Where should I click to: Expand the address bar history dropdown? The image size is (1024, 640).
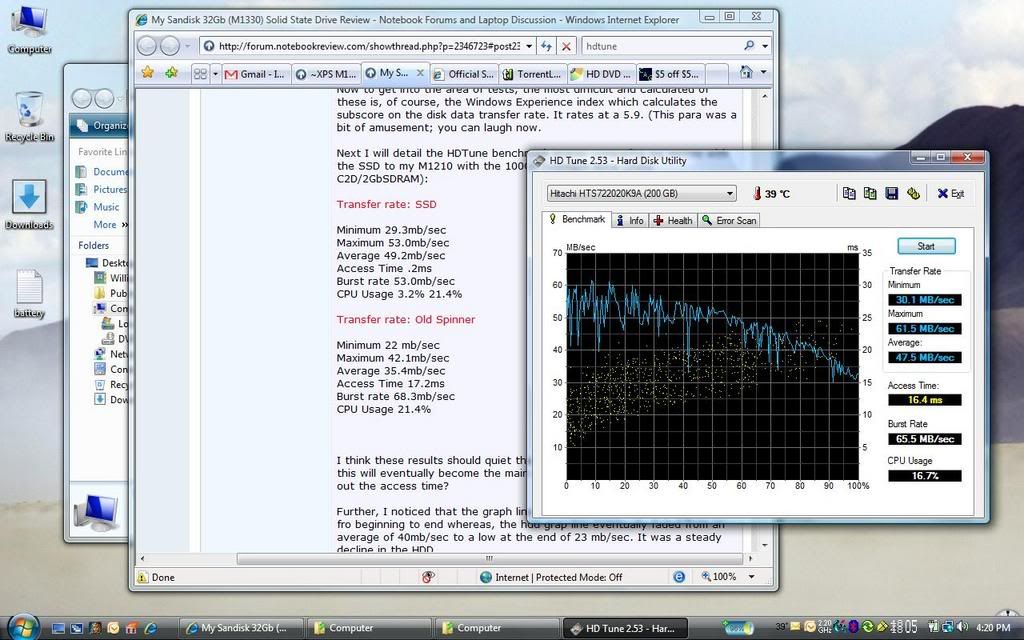[529, 46]
